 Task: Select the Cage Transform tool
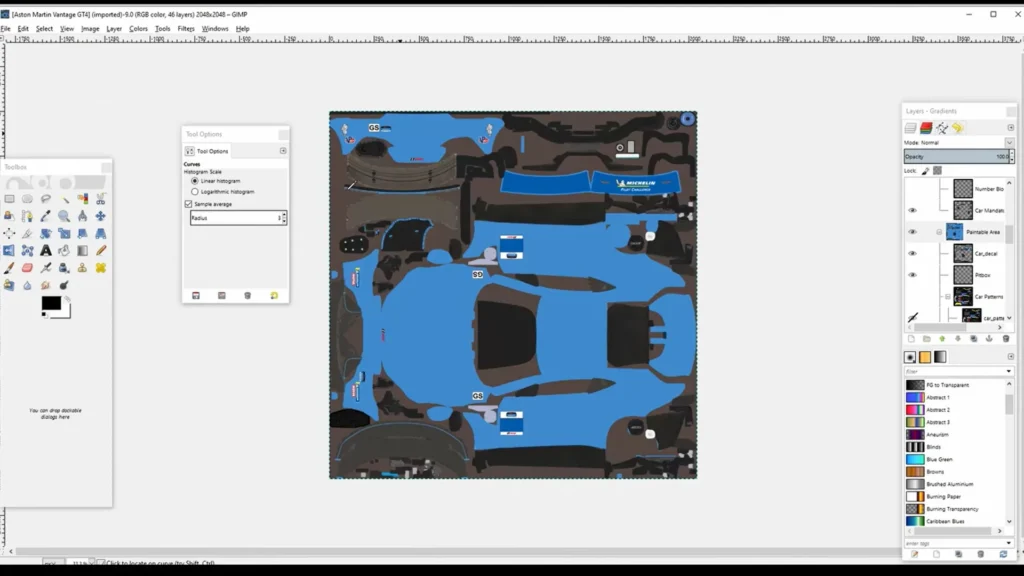click(27, 251)
